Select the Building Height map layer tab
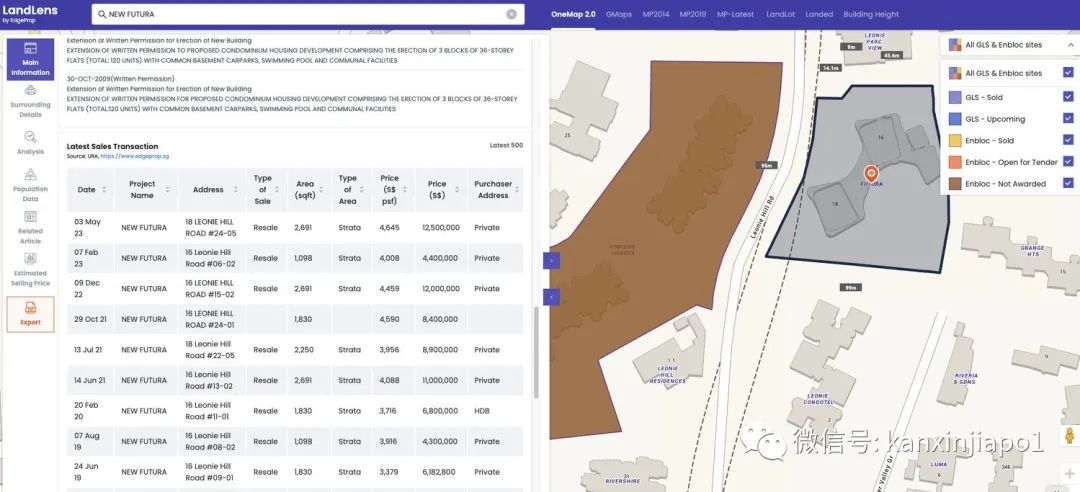Viewport: 1080px width, 492px height. tap(871, 15)
